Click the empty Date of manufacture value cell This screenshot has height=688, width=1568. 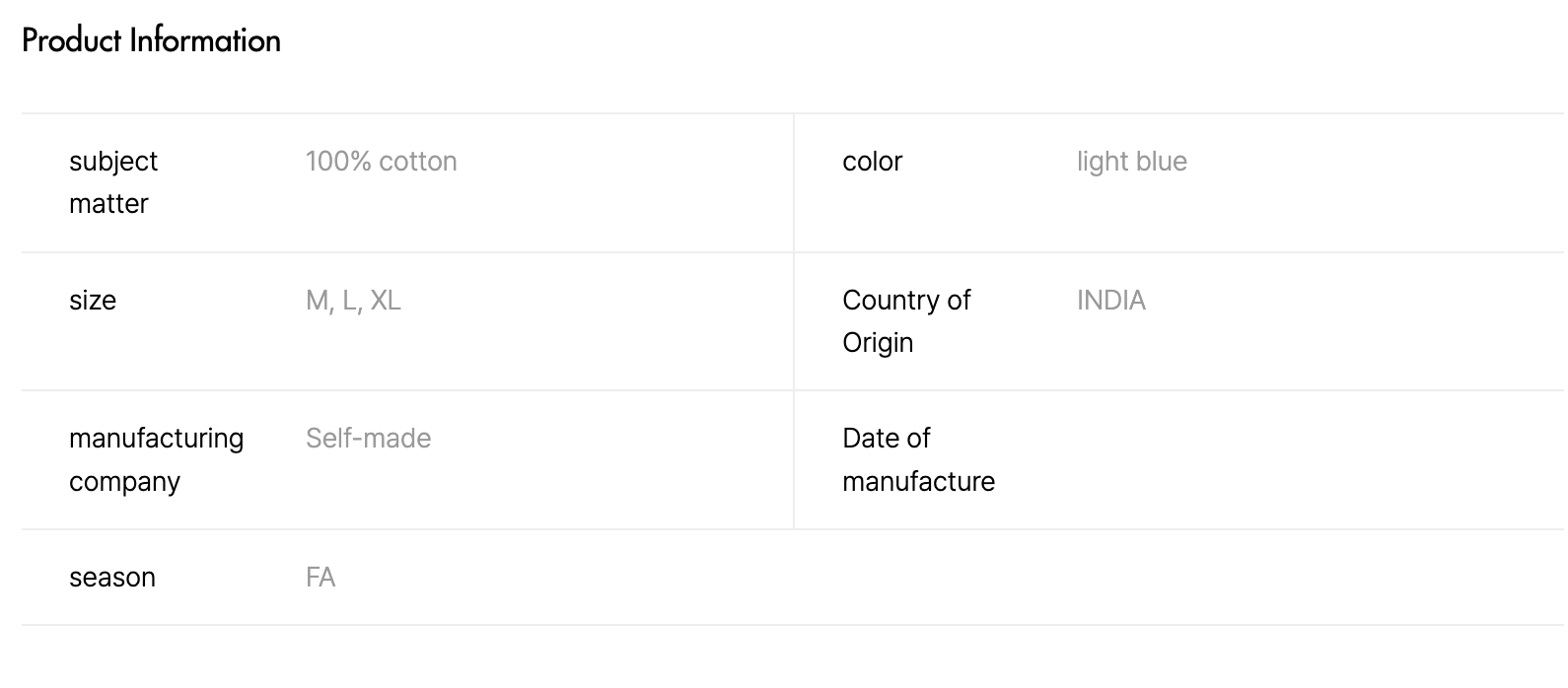(x=1282, y=460)
